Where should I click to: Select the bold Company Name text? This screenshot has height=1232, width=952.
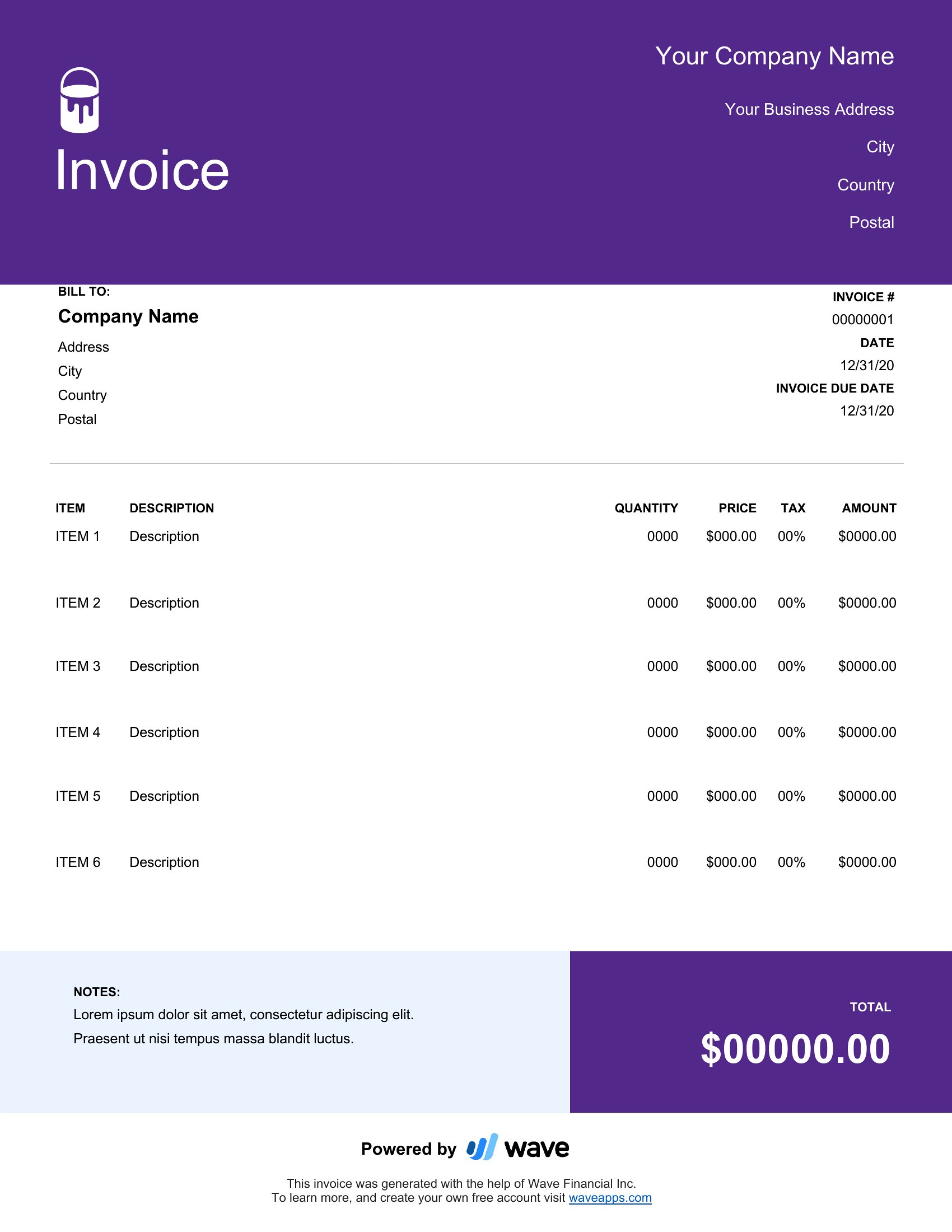[x=128, y=316]
